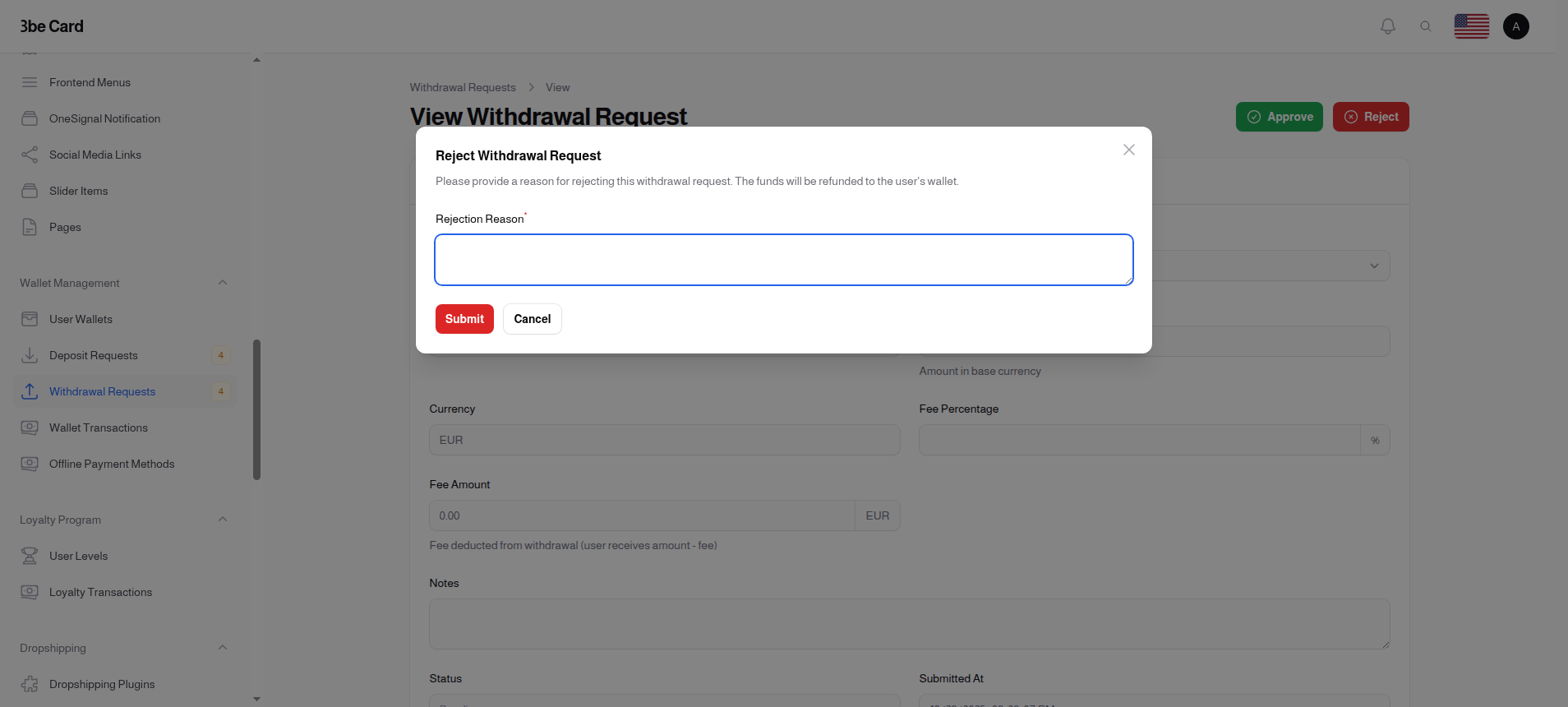This screenshot has height=707, width=1568.
Task: Open the notifications bell
Action: point(1388,26)
